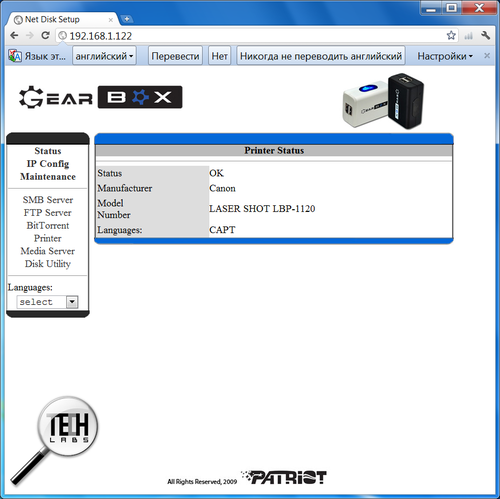This screenshot has width=500, height=499.
Task: Click the Нет button in the translate bar
Action: (x=219, y=56)
